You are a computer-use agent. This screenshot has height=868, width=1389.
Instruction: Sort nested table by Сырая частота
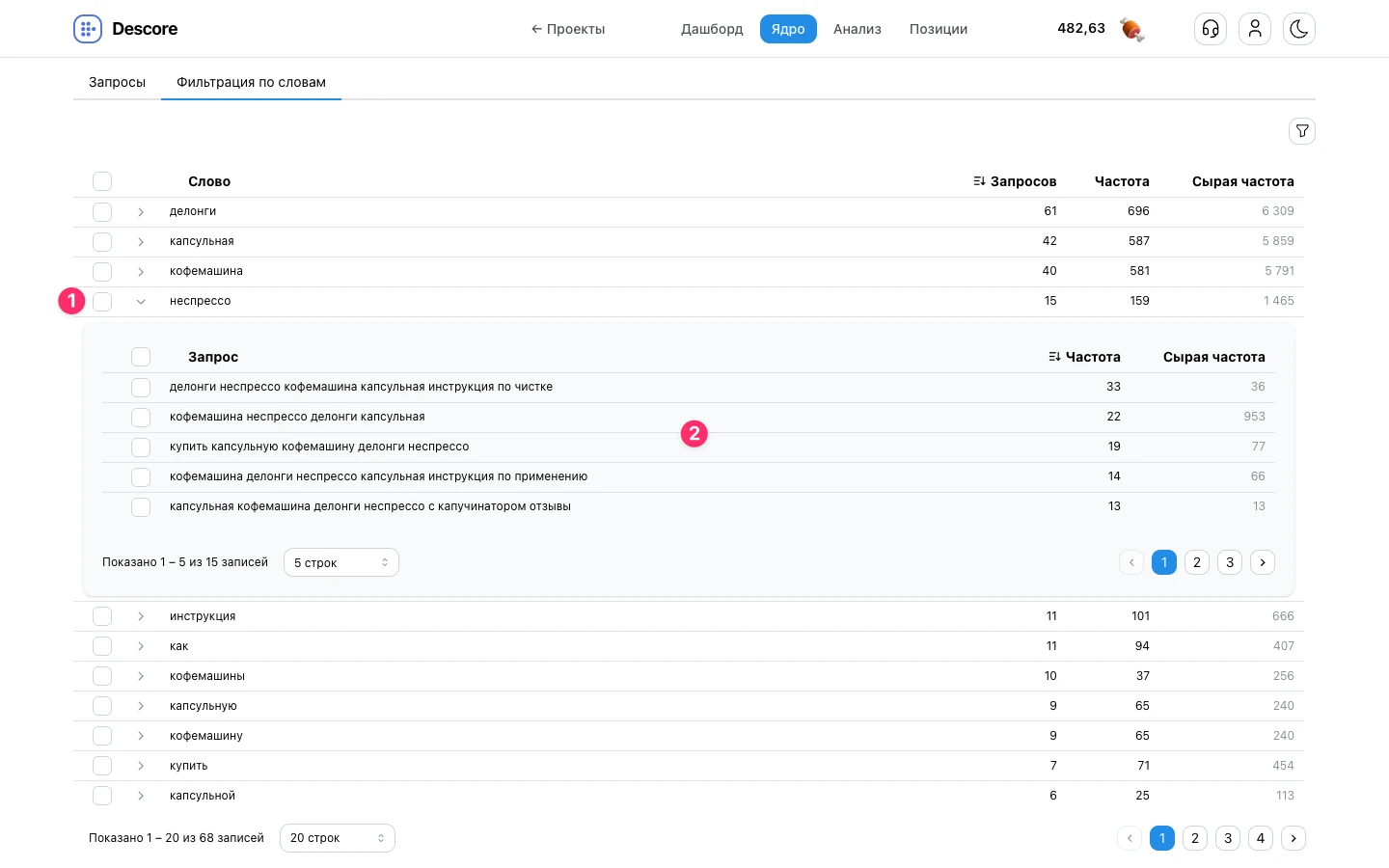point(1214,357)
